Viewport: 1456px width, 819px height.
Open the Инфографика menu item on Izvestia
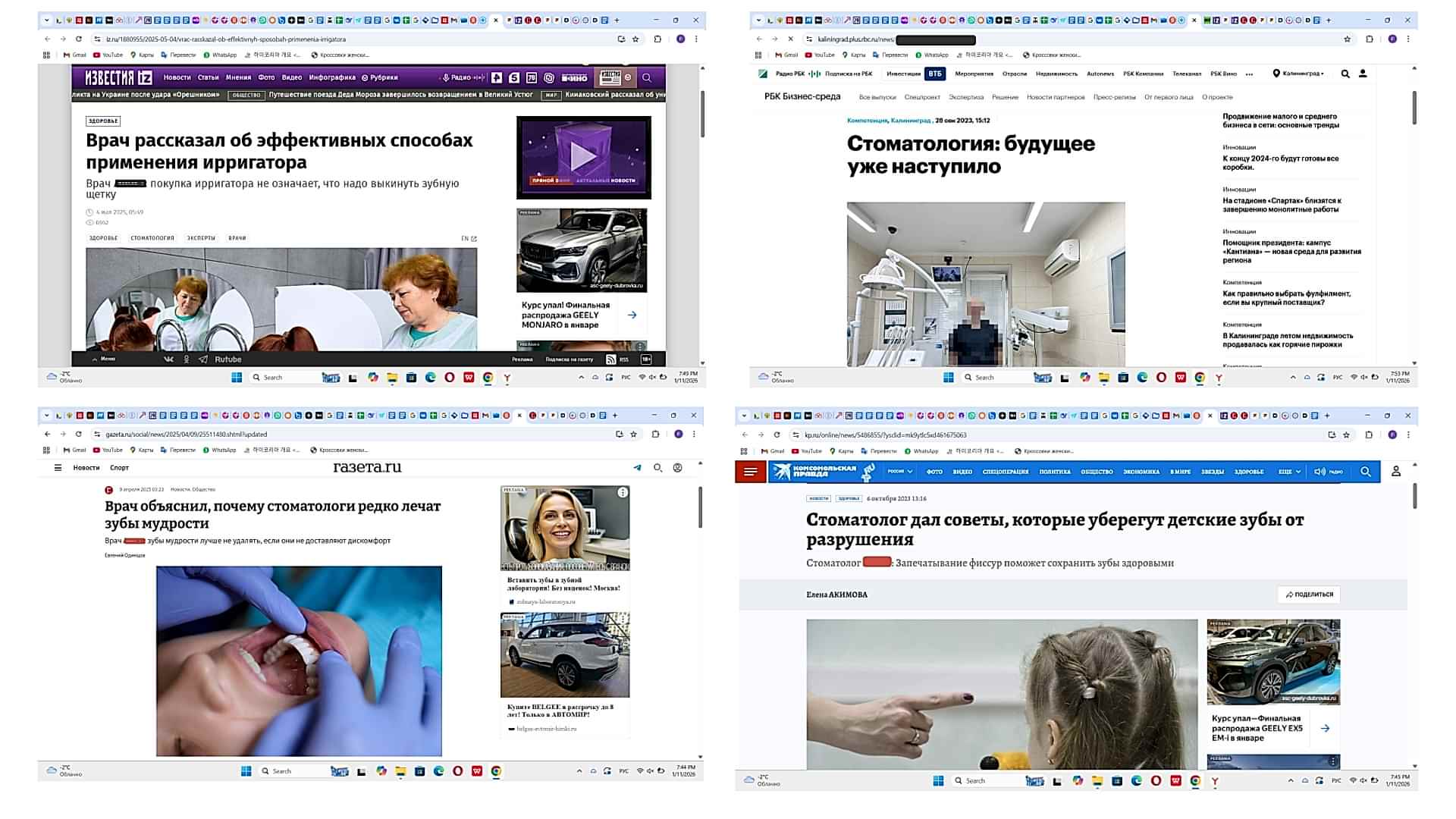point(332,77)
